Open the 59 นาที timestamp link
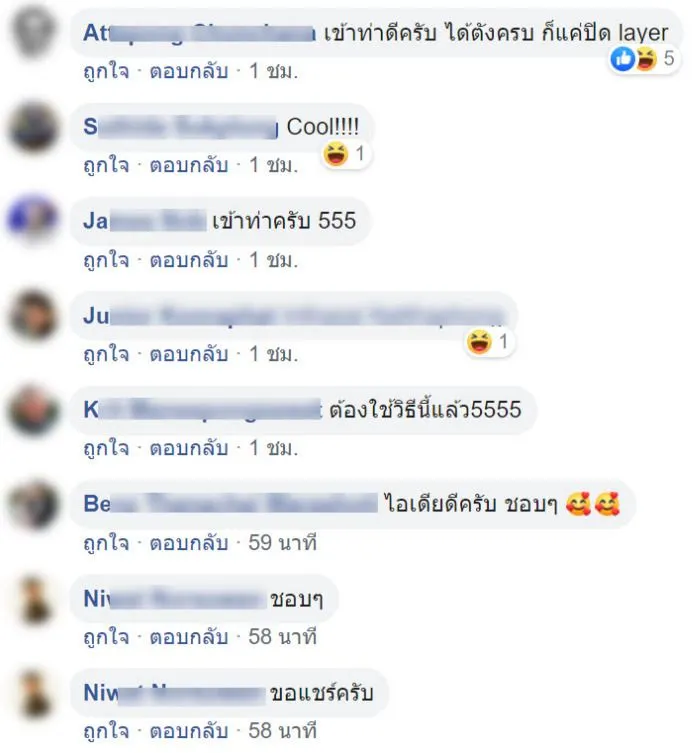The image size is (697, 753). [x=282, y=543]
